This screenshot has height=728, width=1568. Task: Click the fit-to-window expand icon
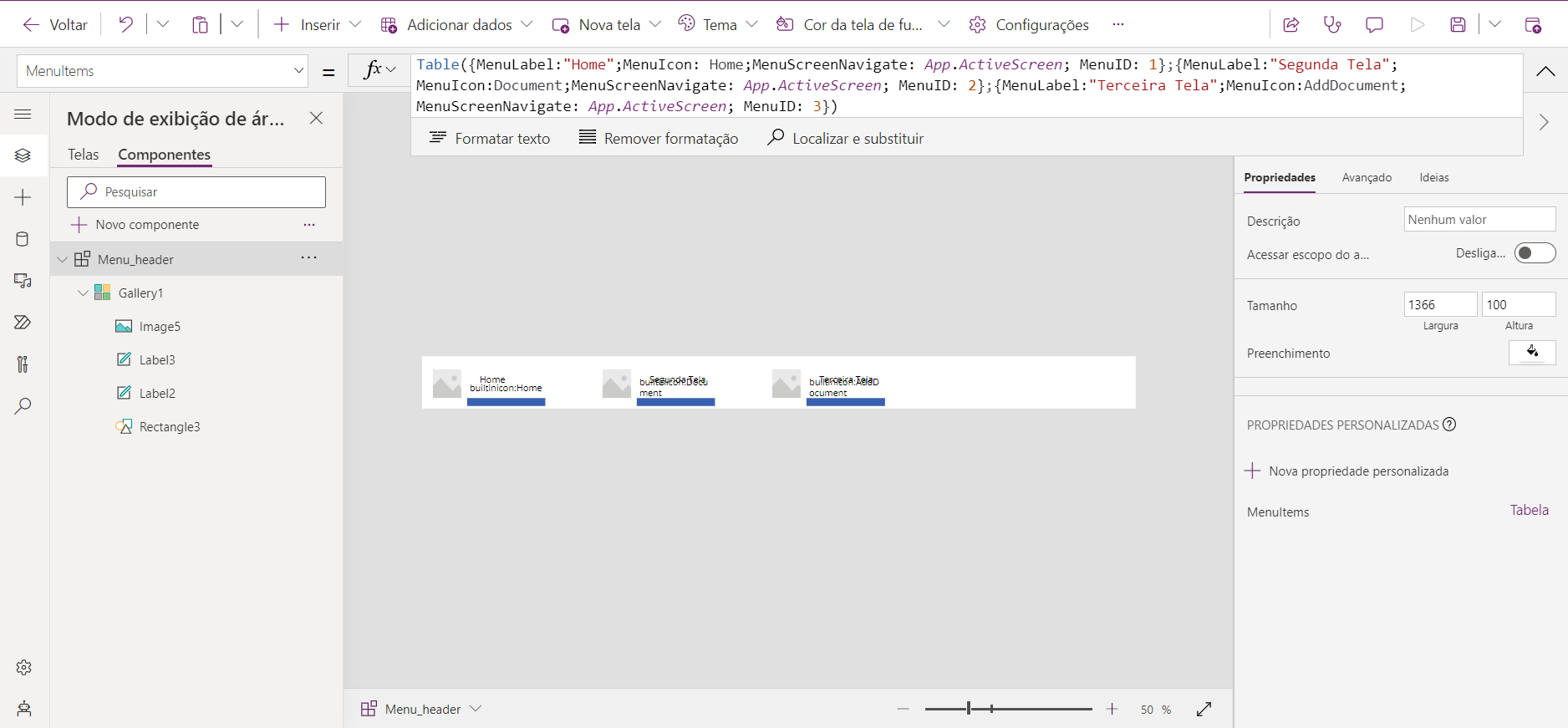click(x=1204, y=709)
